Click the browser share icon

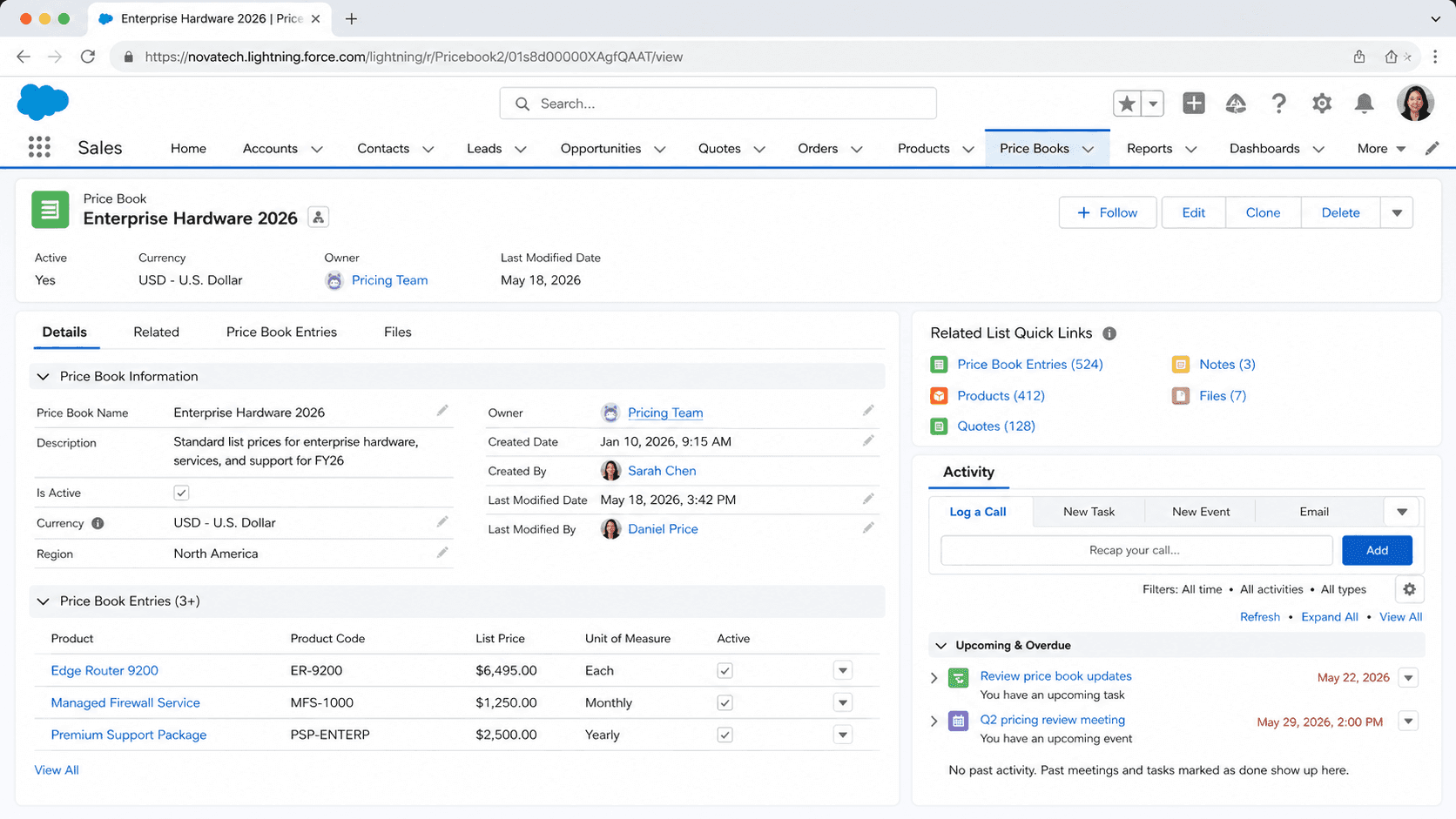coord(1359,57)
